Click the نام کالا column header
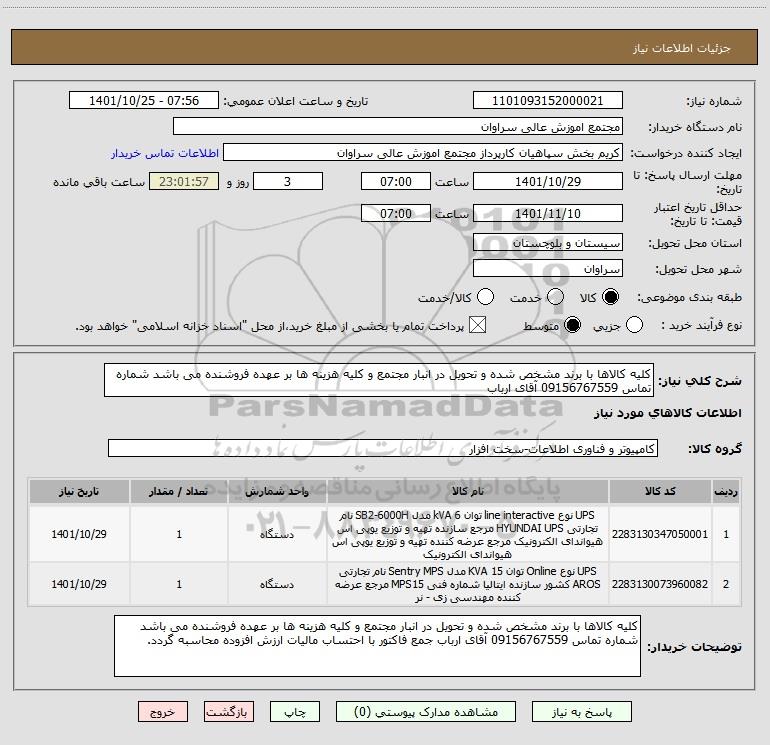This screenshot has height=745, width=770. click(468, 491)
